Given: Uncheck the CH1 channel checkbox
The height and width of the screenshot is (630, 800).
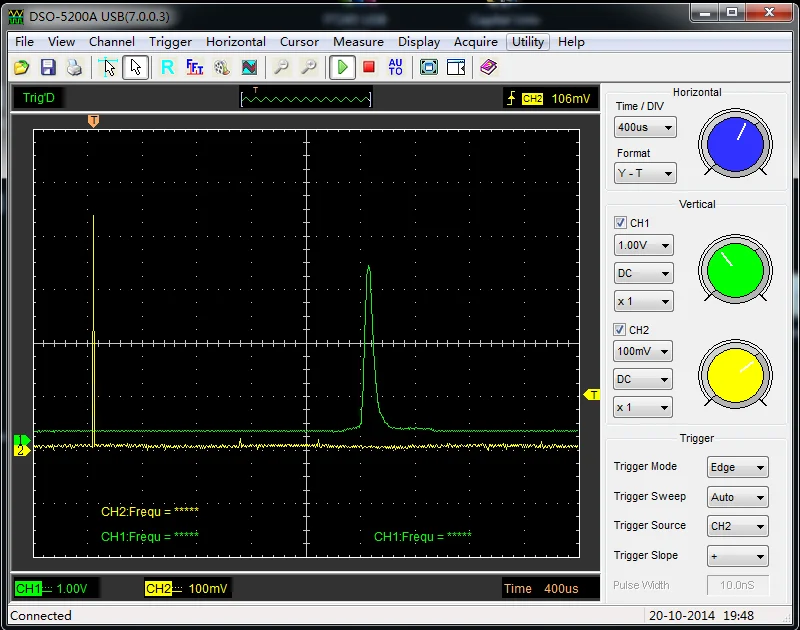Looking at the screenshot, I should 621,223.
